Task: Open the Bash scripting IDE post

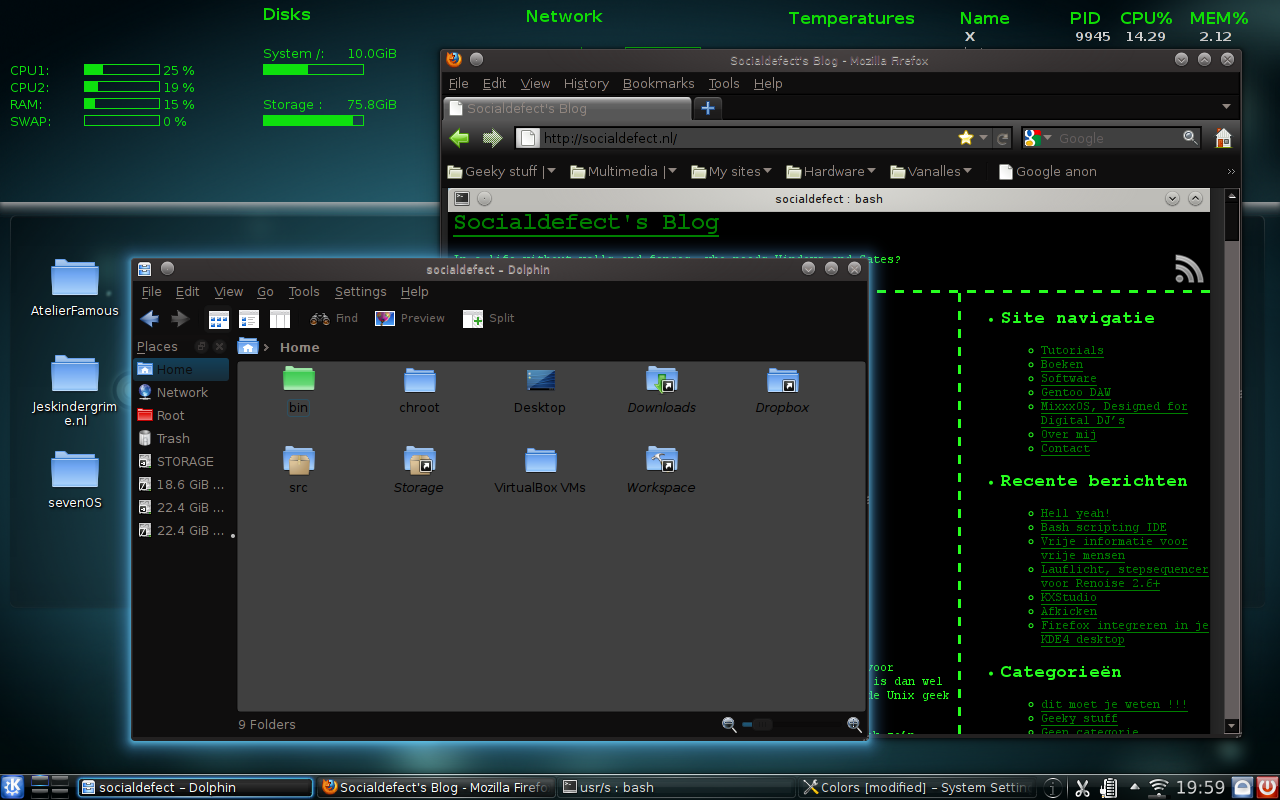Action: point(1104,527)
